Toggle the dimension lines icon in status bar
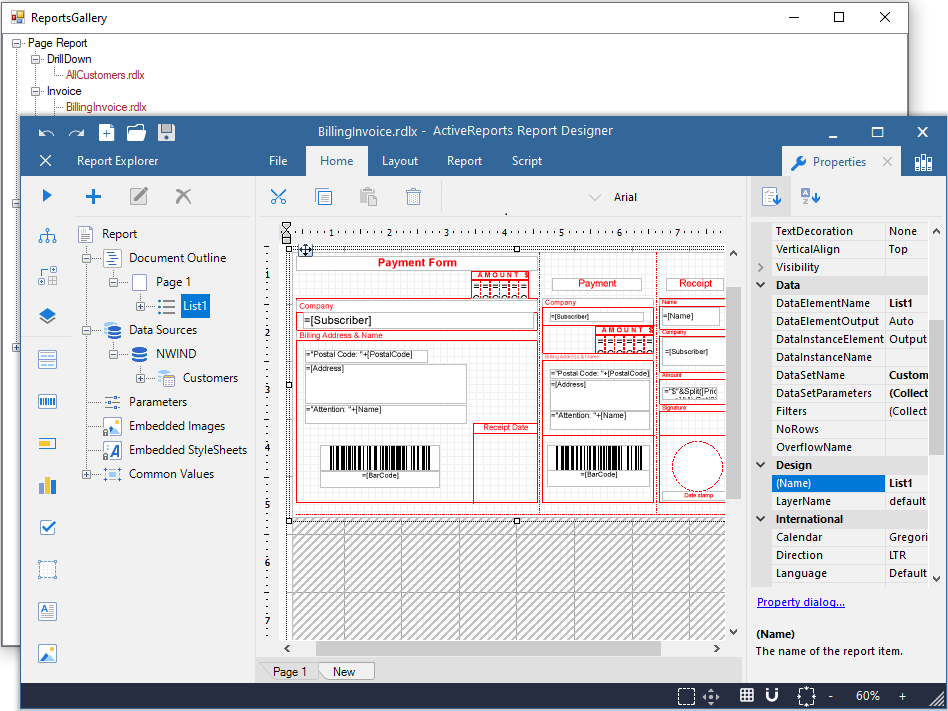Image resolution: width=948 pixels, height=711 pixels. (807, 696)
